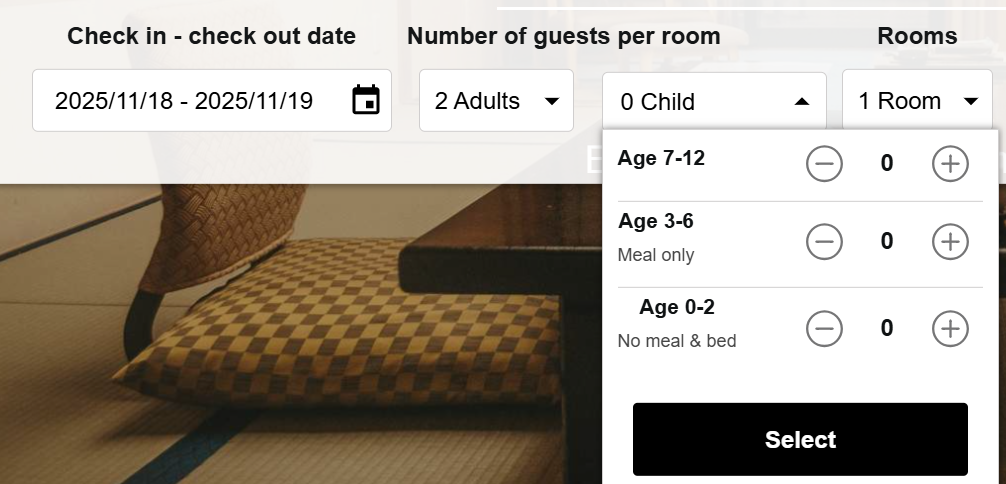Click the Age 7-12 count value
This screenshot has height=484, width=1006.
point(887,164)
